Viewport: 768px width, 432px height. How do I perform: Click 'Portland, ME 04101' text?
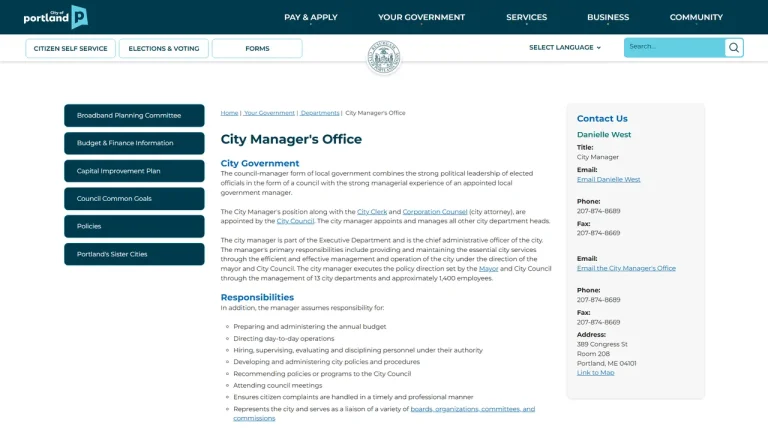606,363
